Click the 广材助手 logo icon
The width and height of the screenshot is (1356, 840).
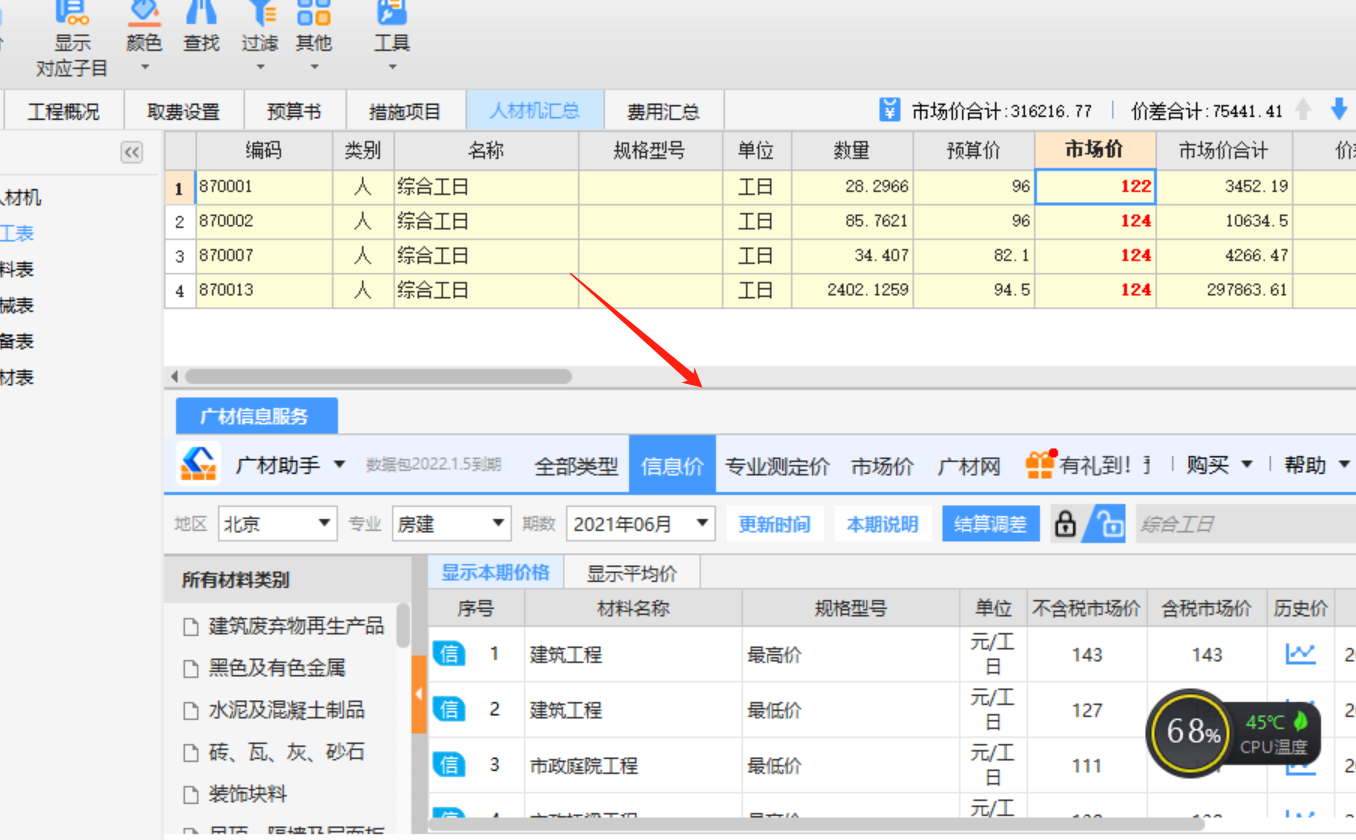pyautogui.click(x=198, y=464)
